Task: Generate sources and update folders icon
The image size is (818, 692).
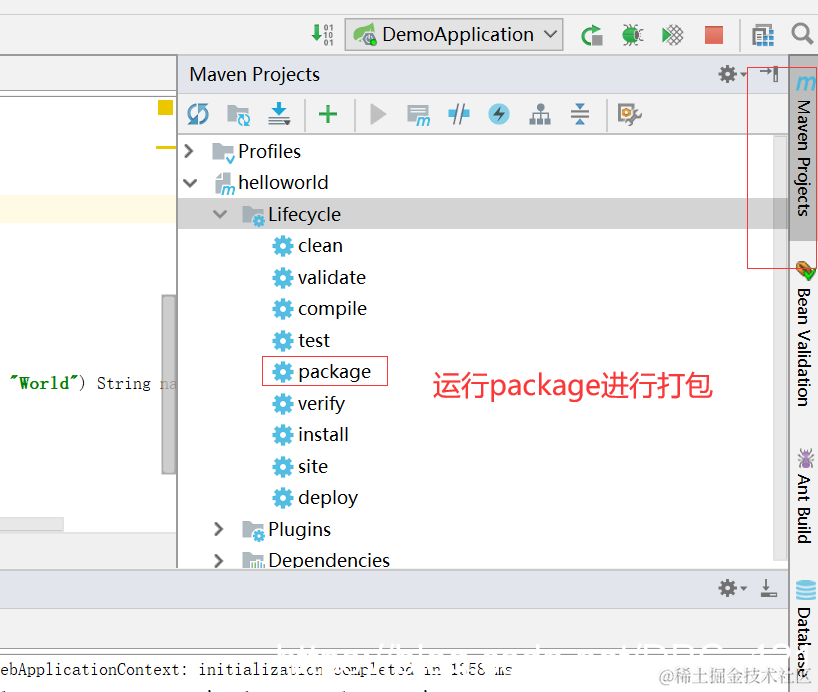Action: [x=238, y=114]
